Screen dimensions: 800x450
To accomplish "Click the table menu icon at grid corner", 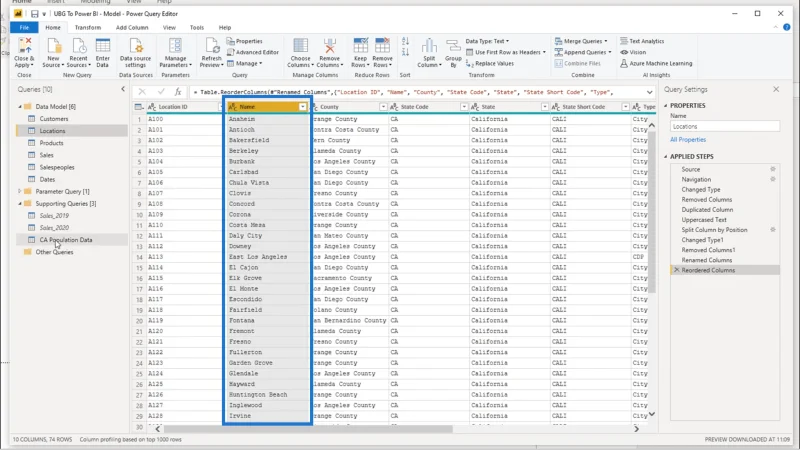I will point(138,107).
